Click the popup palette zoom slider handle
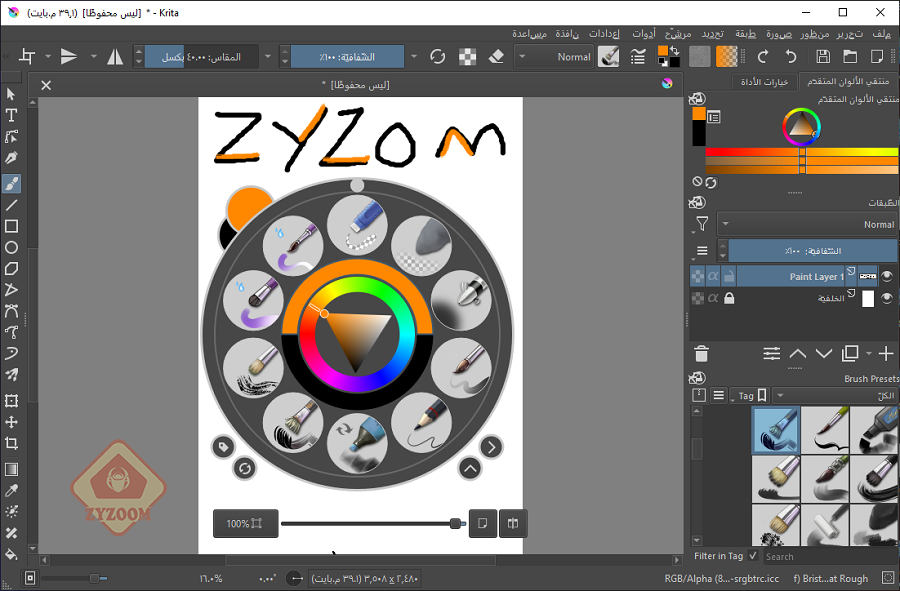 click(x=456, y=523)
